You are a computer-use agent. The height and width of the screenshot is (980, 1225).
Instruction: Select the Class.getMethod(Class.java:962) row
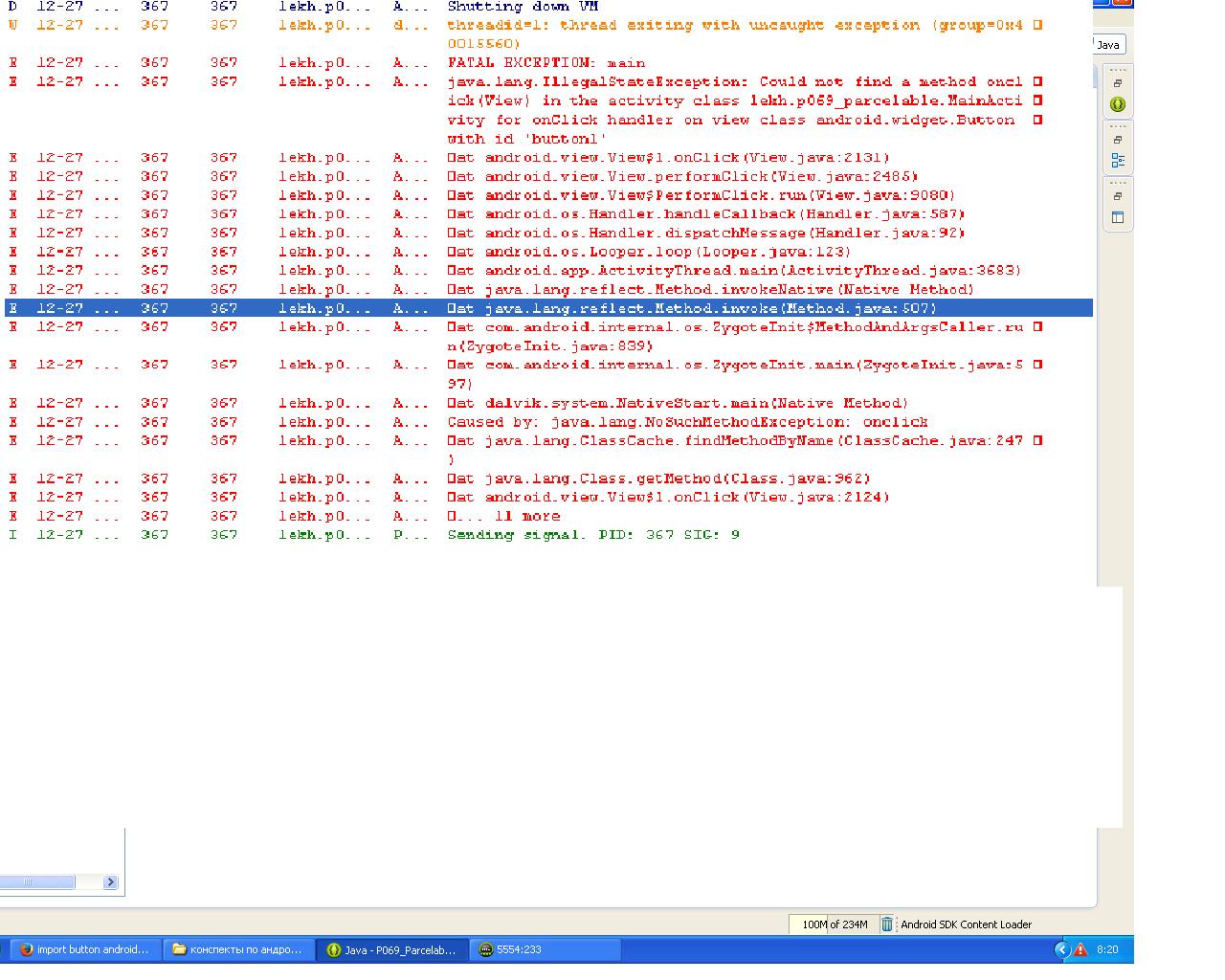pyautogui.click(x=548, y=479)
